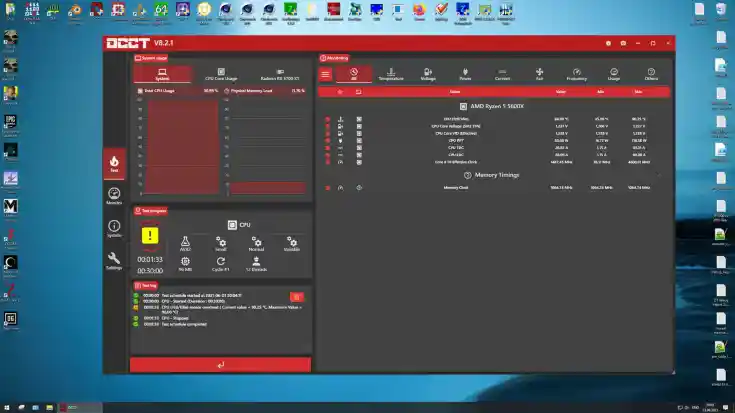Open the System info sidebar icon
The image size is (735, 413).
click(x=114, y=228)
